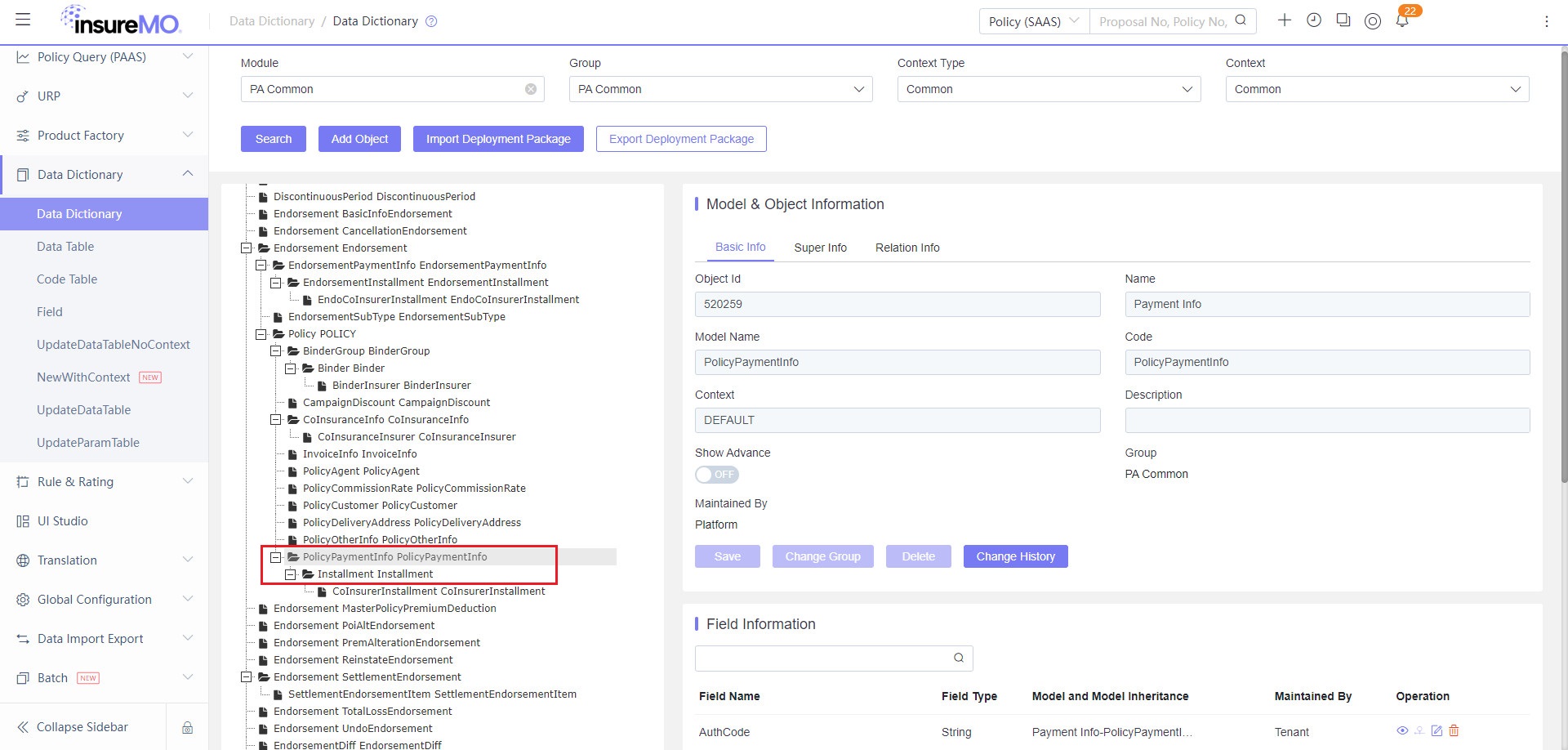Switch to the Super Info tab
The image size is (1568, 750).
coord(820,248)
